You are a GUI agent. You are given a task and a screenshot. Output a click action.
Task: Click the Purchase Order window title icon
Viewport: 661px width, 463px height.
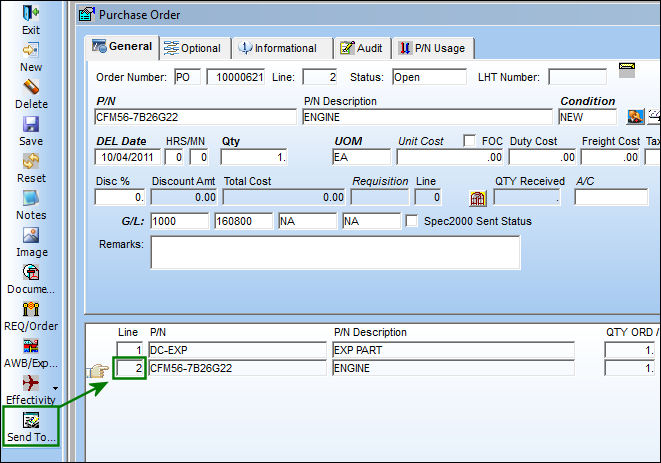tap(87, 14)
